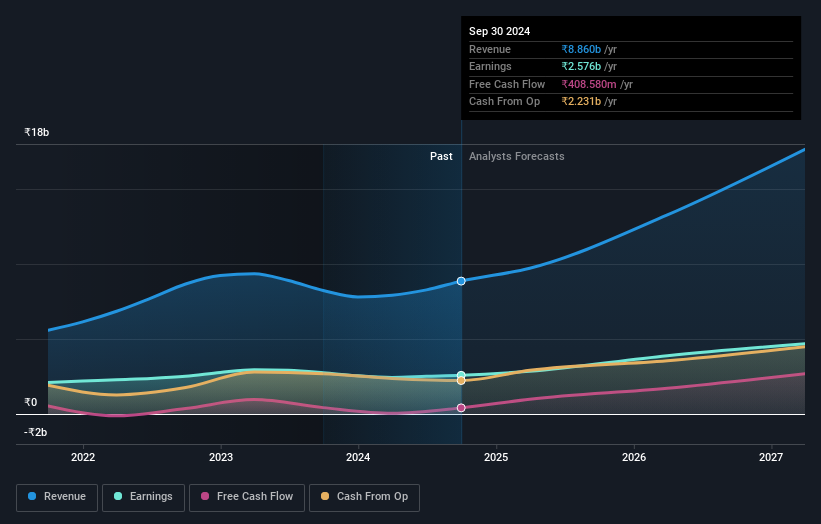Select the 2027 x-axis label
The height and width of the screenshot is (524, 821).
coord(771,457)
